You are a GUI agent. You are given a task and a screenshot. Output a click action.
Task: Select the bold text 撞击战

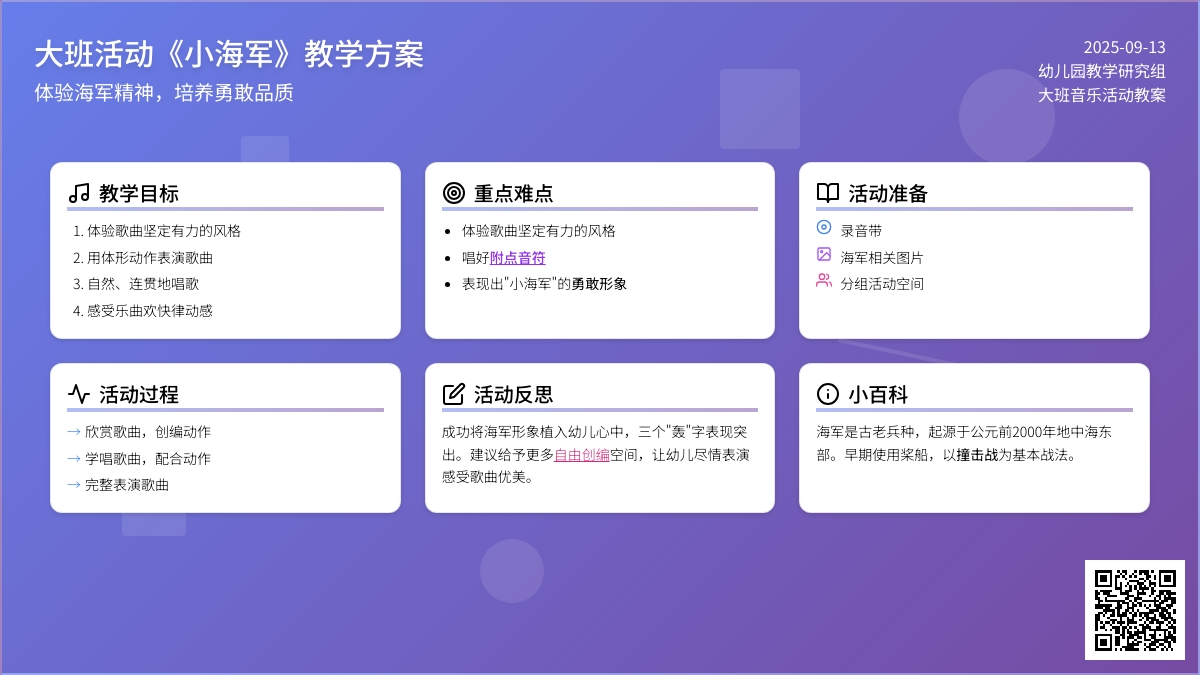click(976, 455)
